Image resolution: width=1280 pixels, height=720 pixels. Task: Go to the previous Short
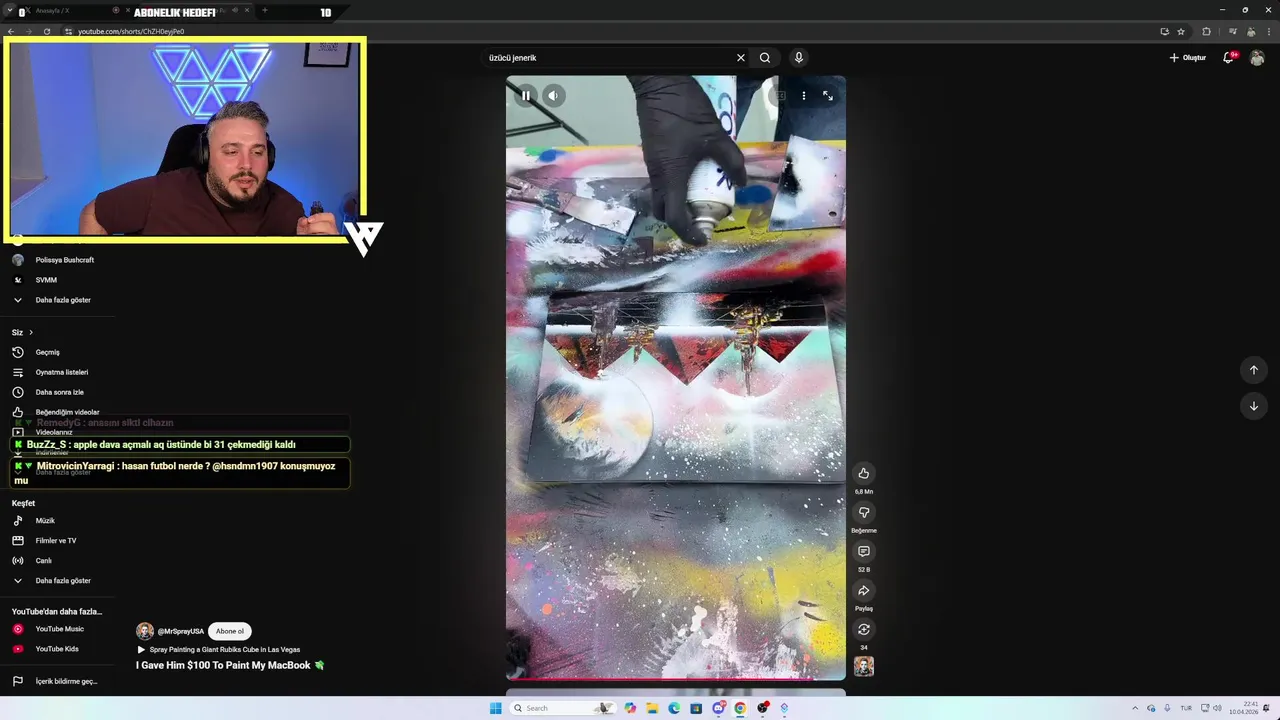pos(1253,370)
